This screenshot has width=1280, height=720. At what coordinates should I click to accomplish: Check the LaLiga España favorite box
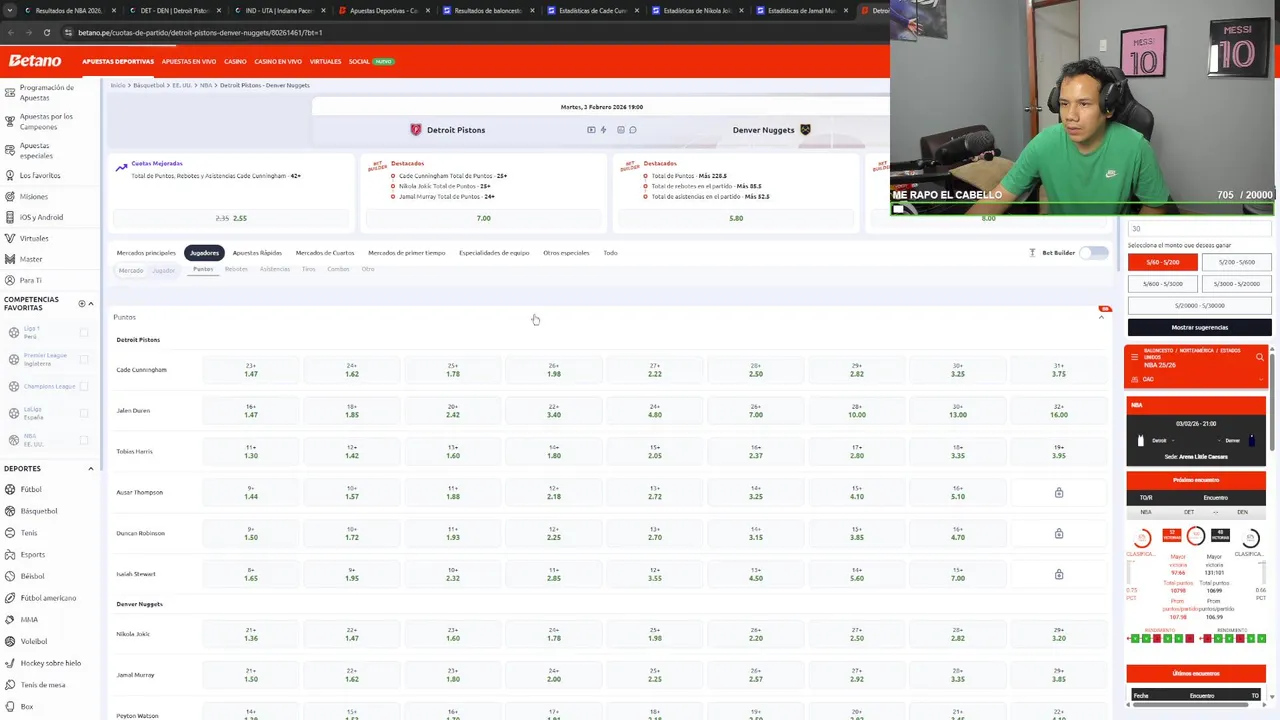pyautogui.click(x=84, y=413)
